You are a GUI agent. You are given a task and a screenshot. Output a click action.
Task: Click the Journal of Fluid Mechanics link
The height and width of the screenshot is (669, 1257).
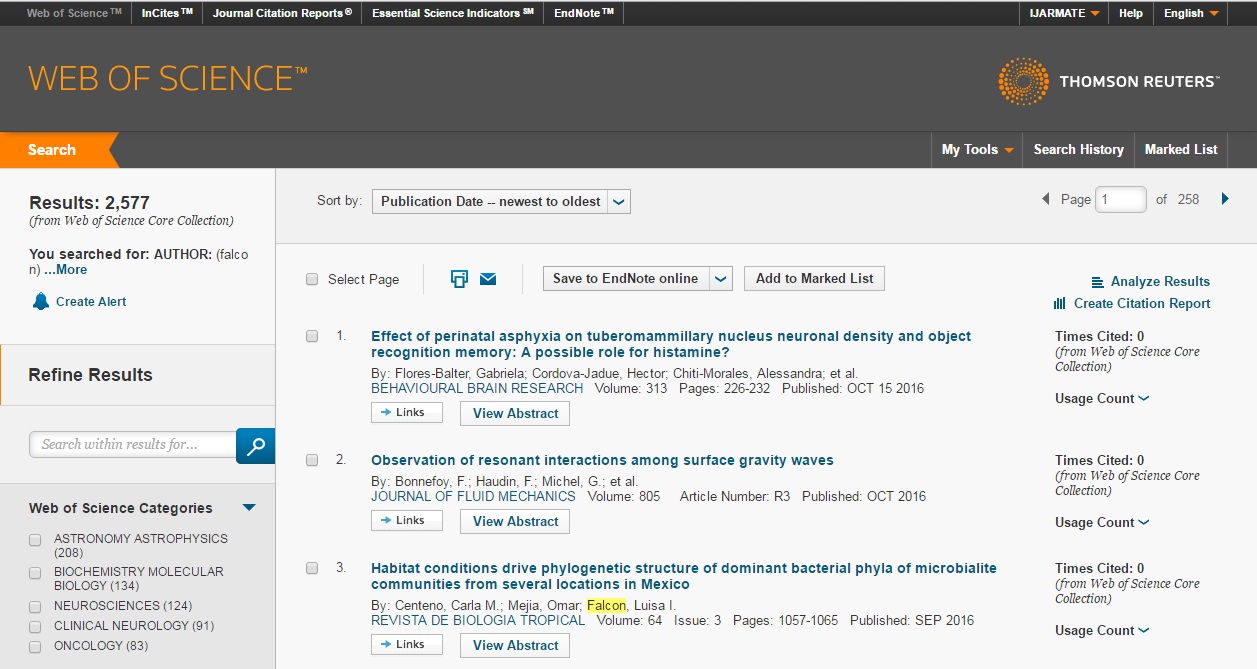click(473, 496)
